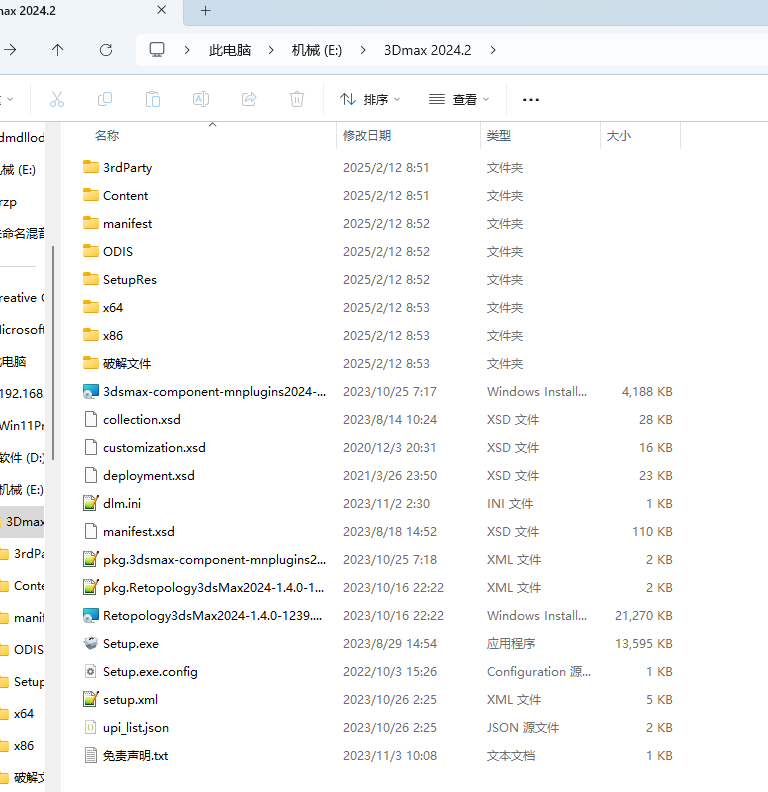The height and width of the screenshot is (792, 768).
Task: Select the dlm.ini file icon
Action: (90, 503)
